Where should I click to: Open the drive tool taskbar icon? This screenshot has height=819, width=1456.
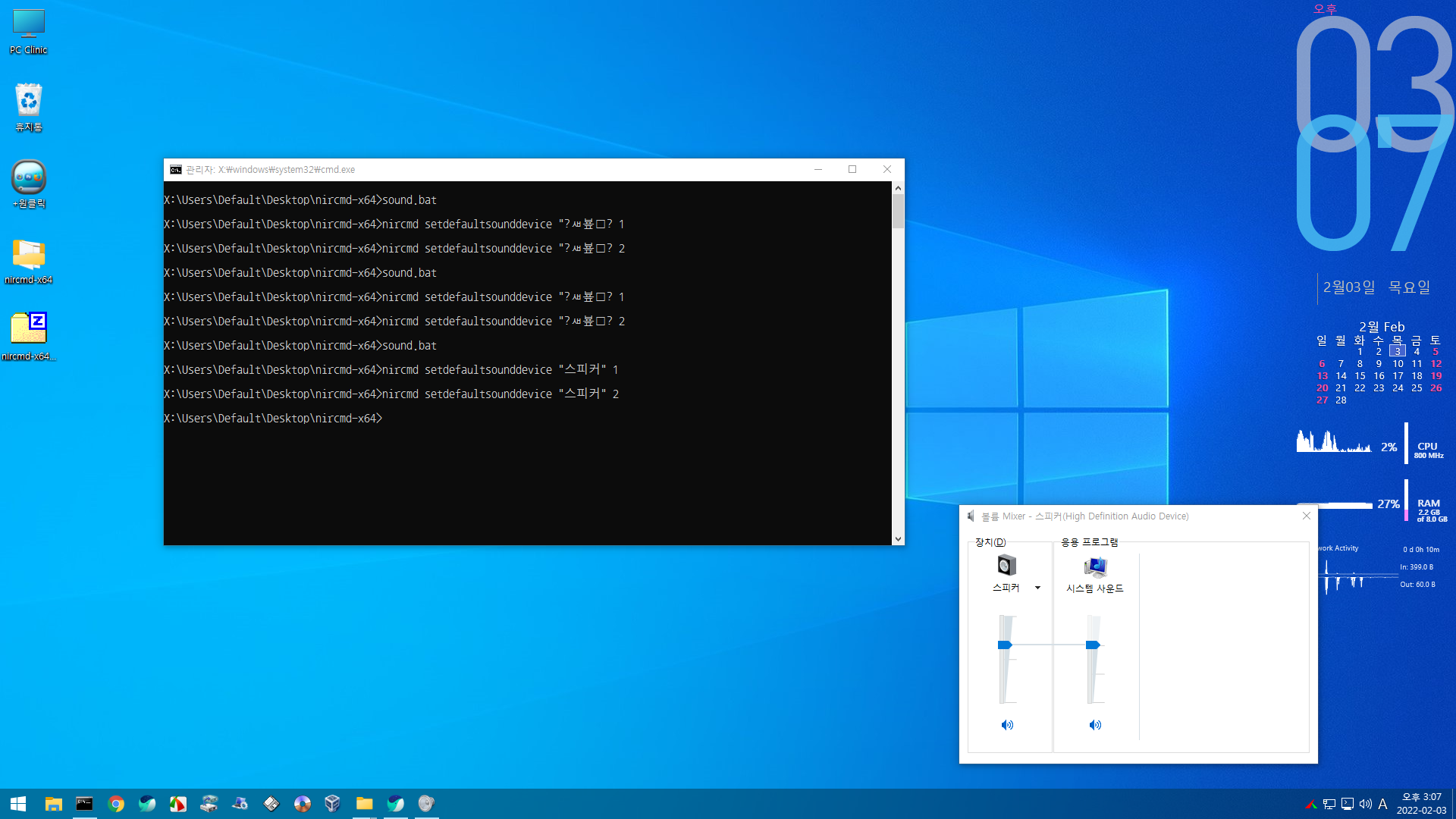(209, 804)
